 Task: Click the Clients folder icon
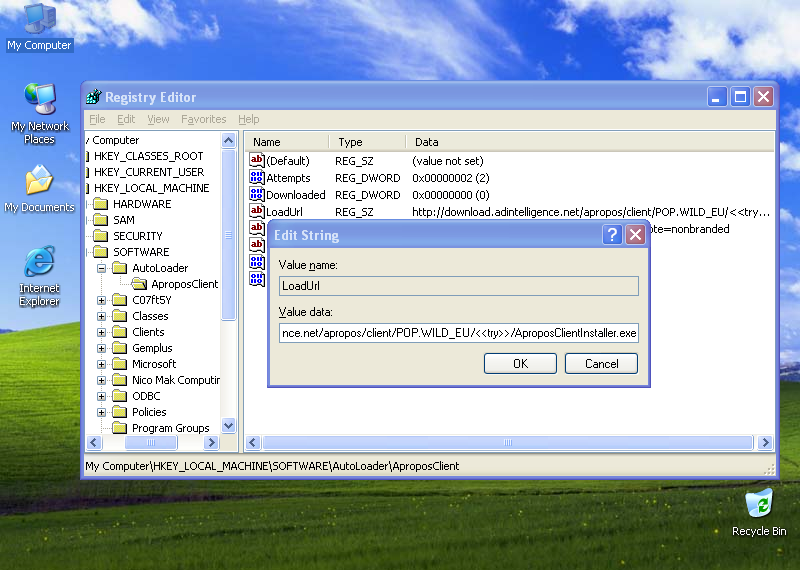click(119, 332)
